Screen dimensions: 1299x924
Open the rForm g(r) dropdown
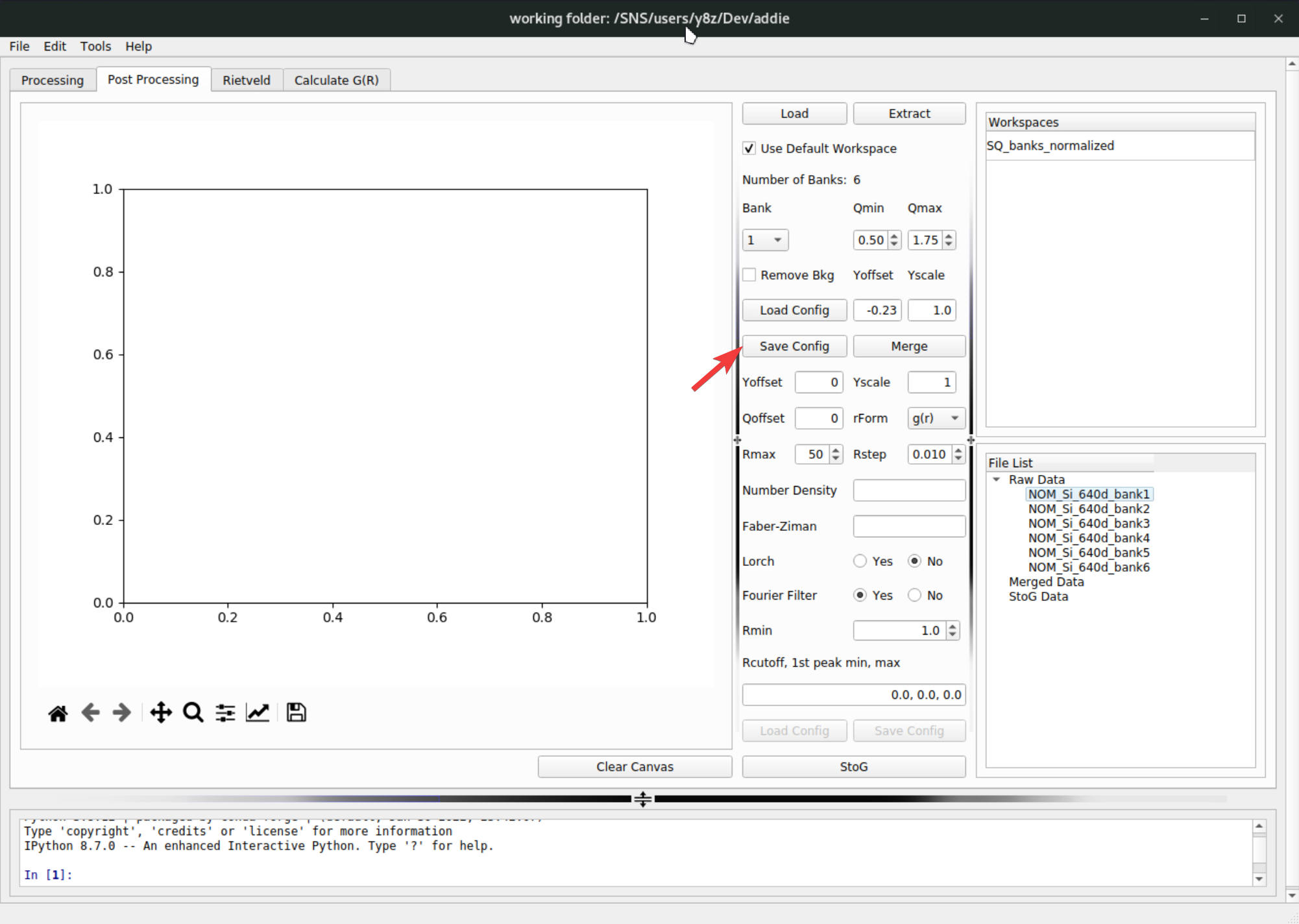[936, 419]
